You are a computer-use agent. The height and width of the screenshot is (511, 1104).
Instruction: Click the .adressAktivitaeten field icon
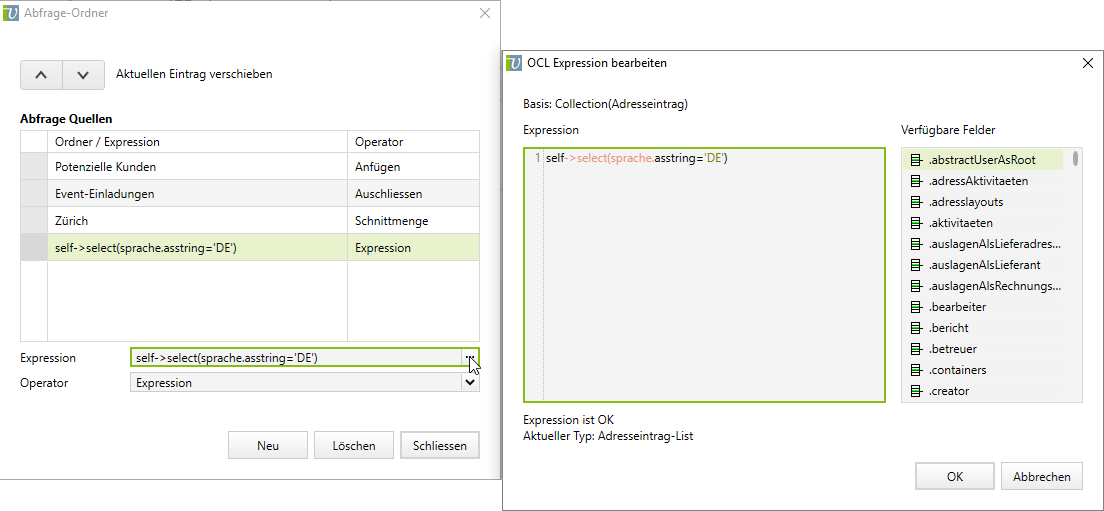(916, 181)
